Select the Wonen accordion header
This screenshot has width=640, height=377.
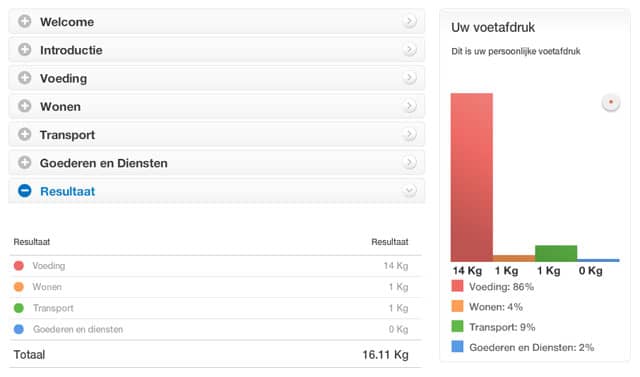(216, 106)
